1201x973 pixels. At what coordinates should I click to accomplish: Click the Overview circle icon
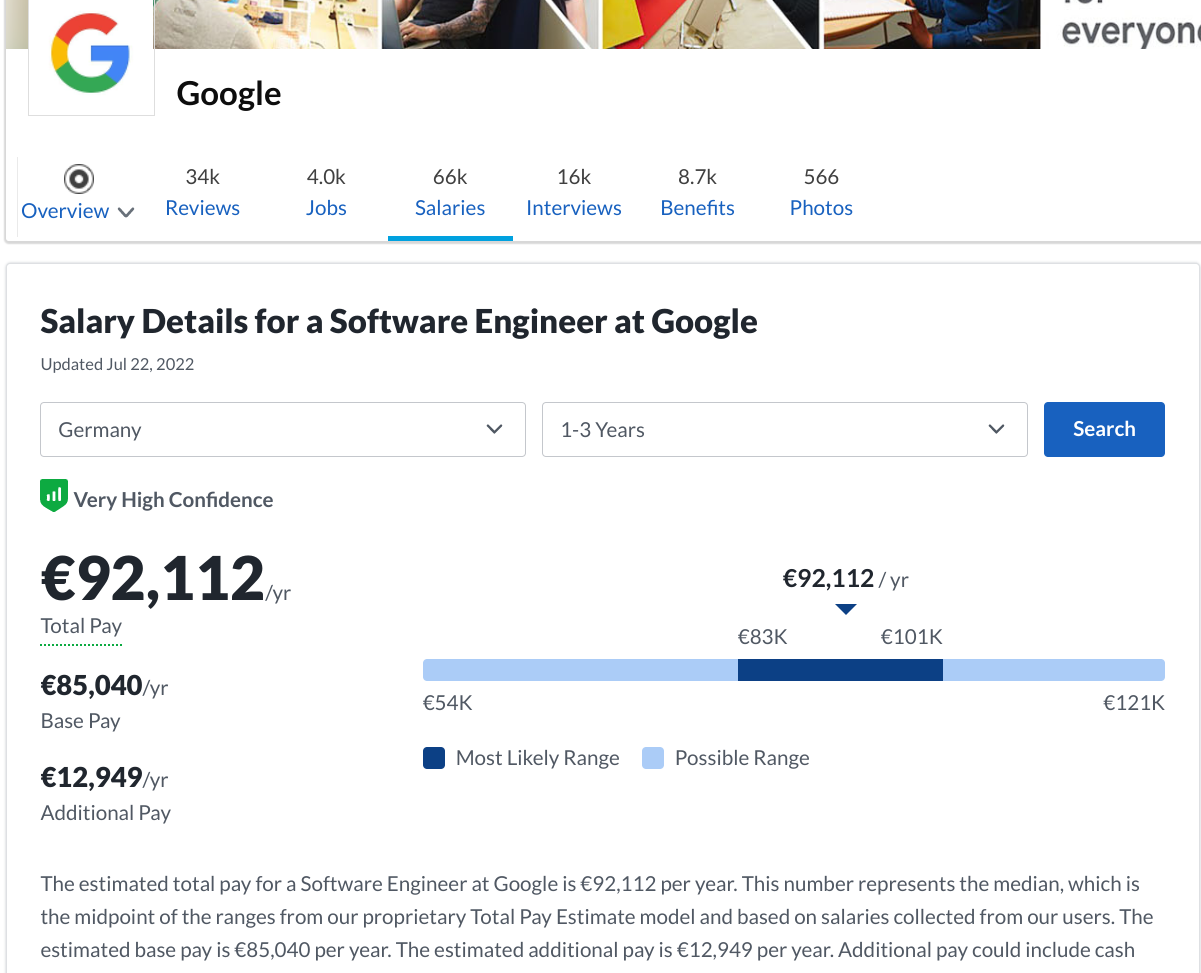(x=78, y=179)
